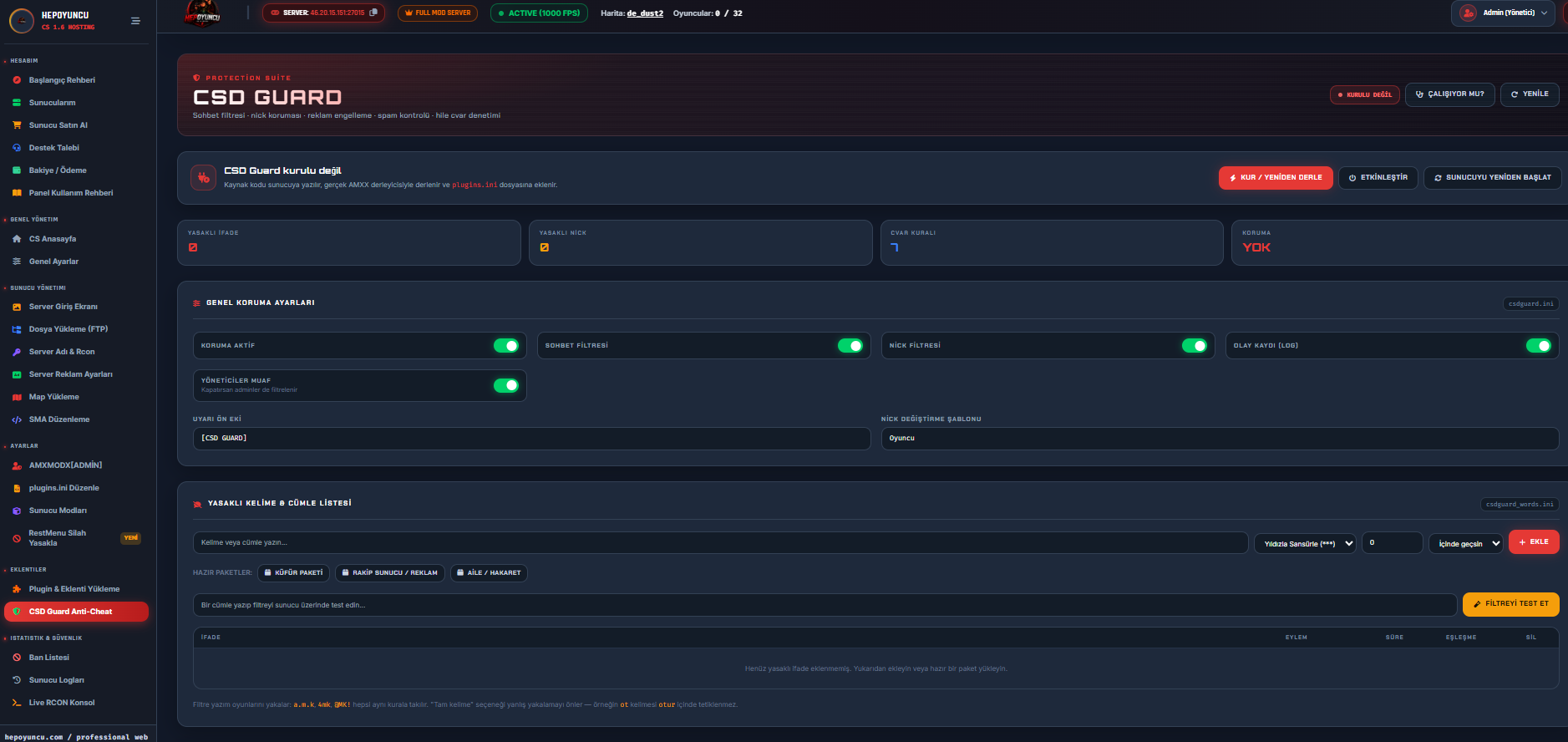
Task: Click the Genel Ayarlar sliders icon
Action: [x=17, y=262]
